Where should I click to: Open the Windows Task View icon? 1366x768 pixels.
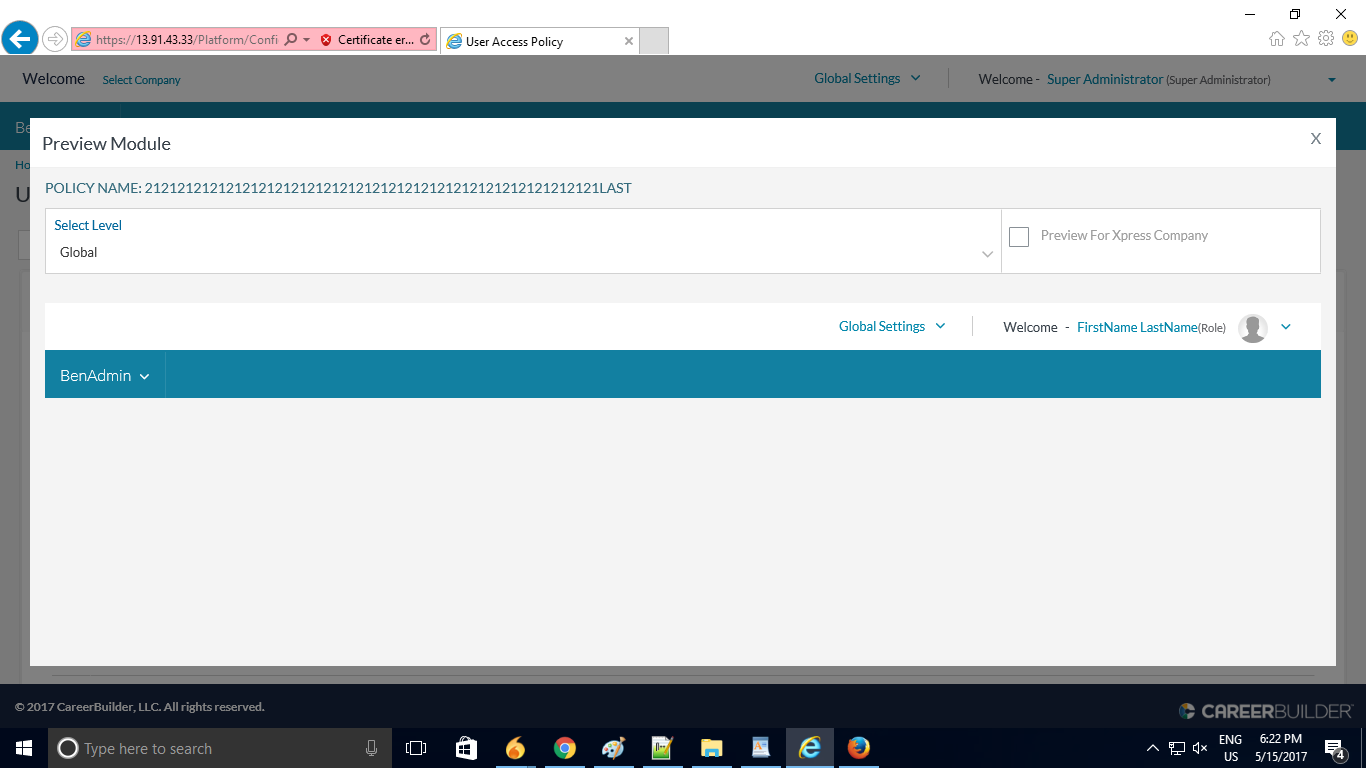[416, 748]
